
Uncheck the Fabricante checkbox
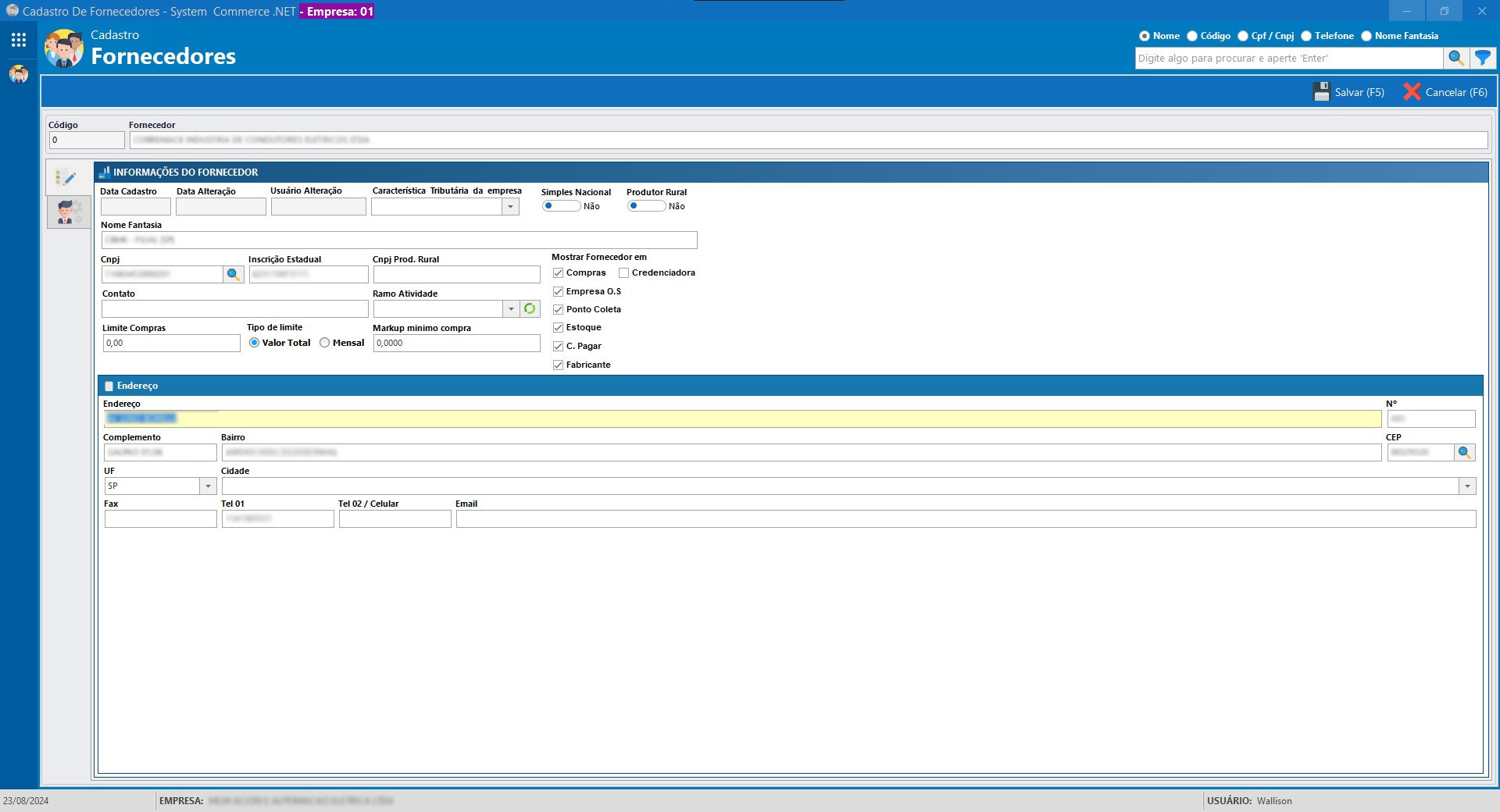[558, 365]
